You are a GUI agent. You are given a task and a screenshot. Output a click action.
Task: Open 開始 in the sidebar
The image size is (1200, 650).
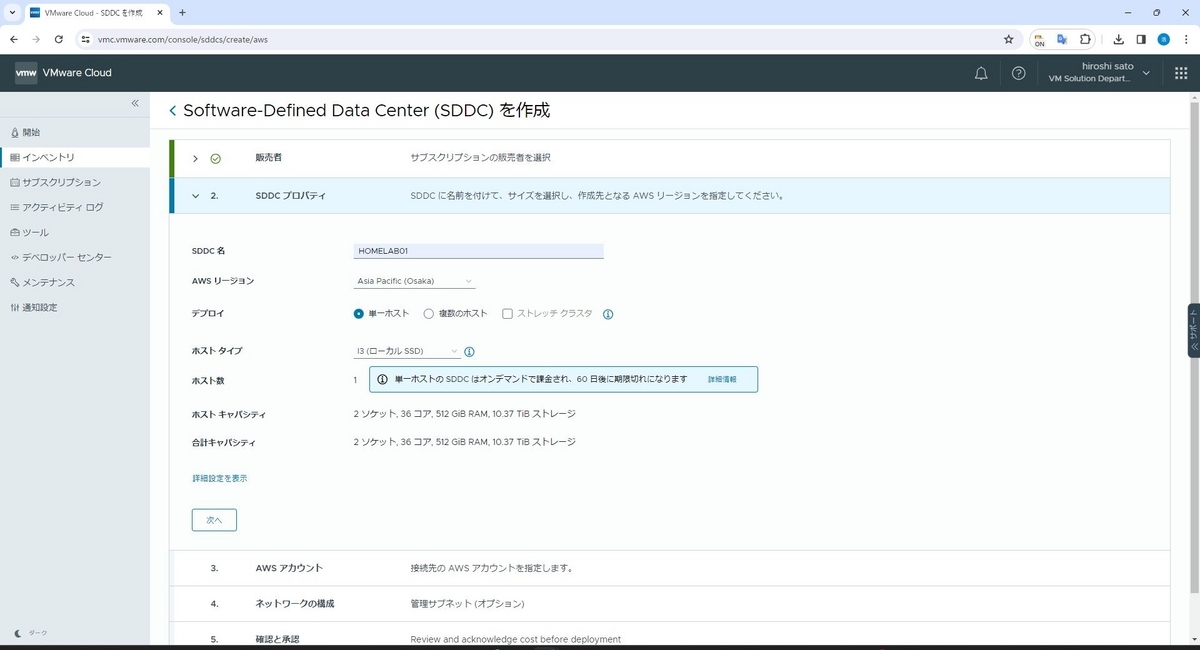75,132
